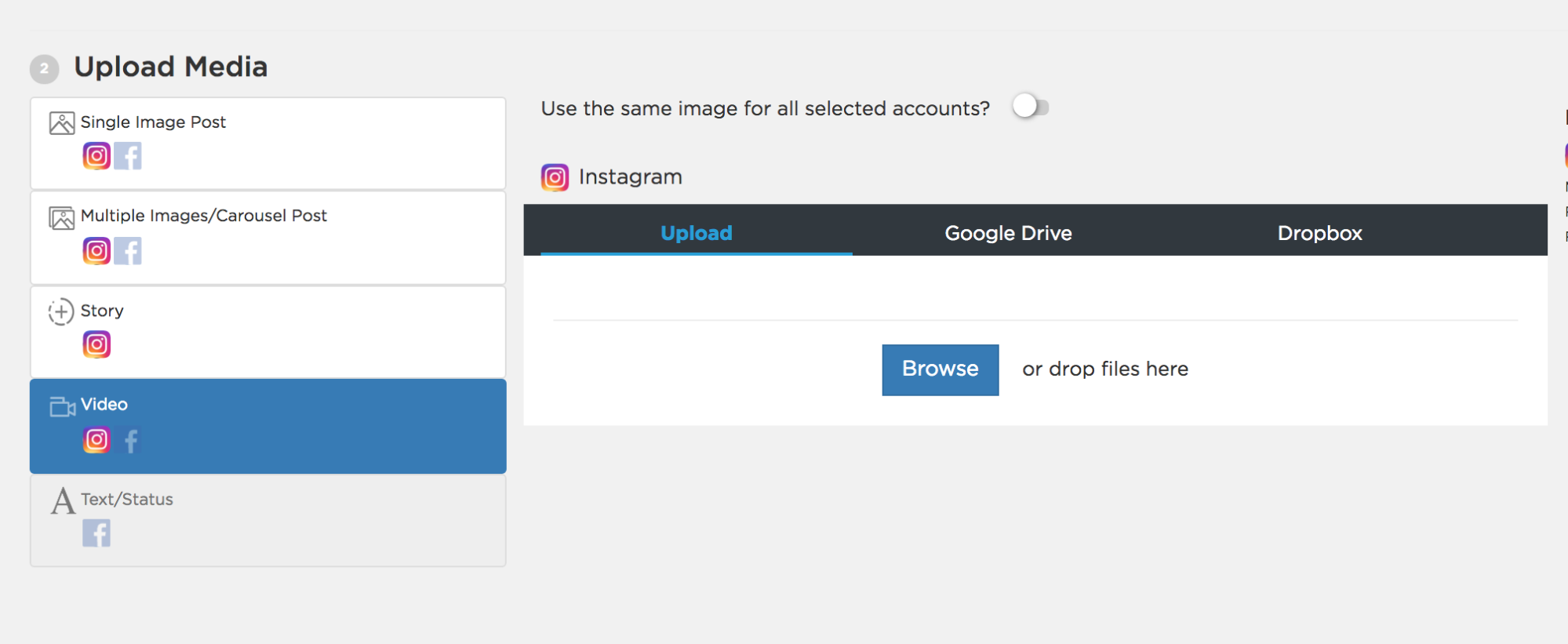Click Facebook icon under Multiple Images/Carousel Post
The height and width of the screenshot is (644, 1568).
[128, 251]
